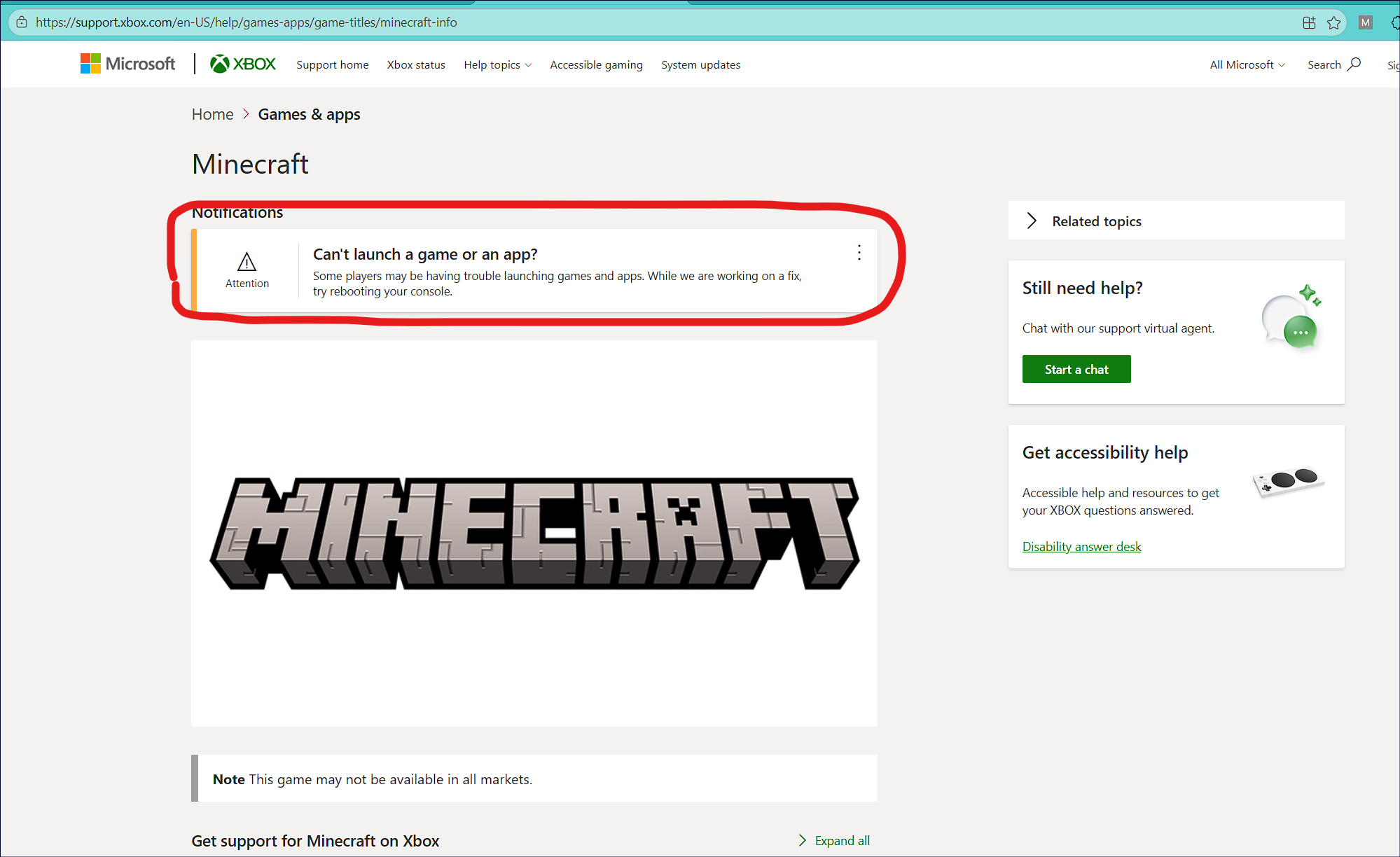Click the Minecraft page title

(x=250, y=165)
